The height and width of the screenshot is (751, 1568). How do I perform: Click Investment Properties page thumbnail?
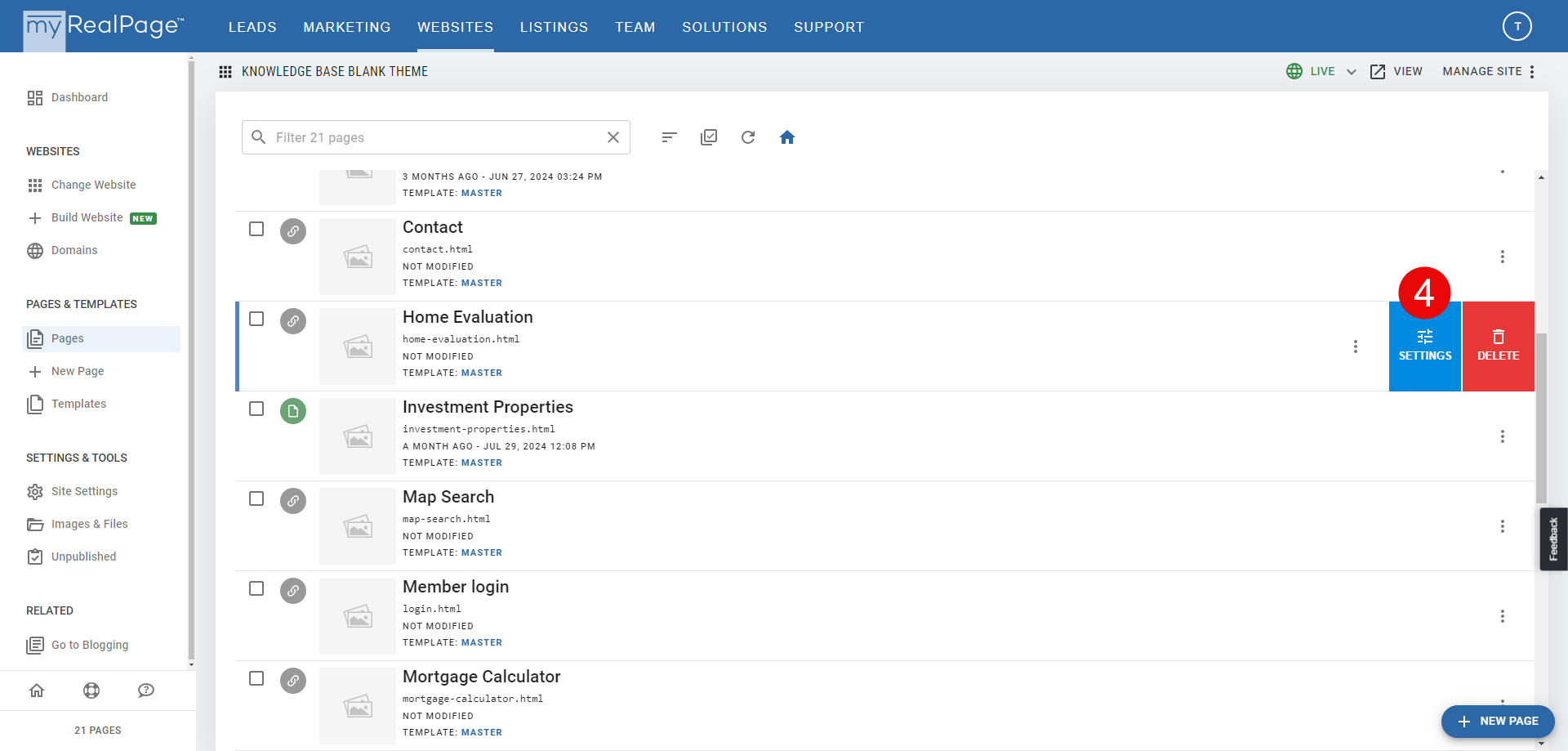(358, 436)
